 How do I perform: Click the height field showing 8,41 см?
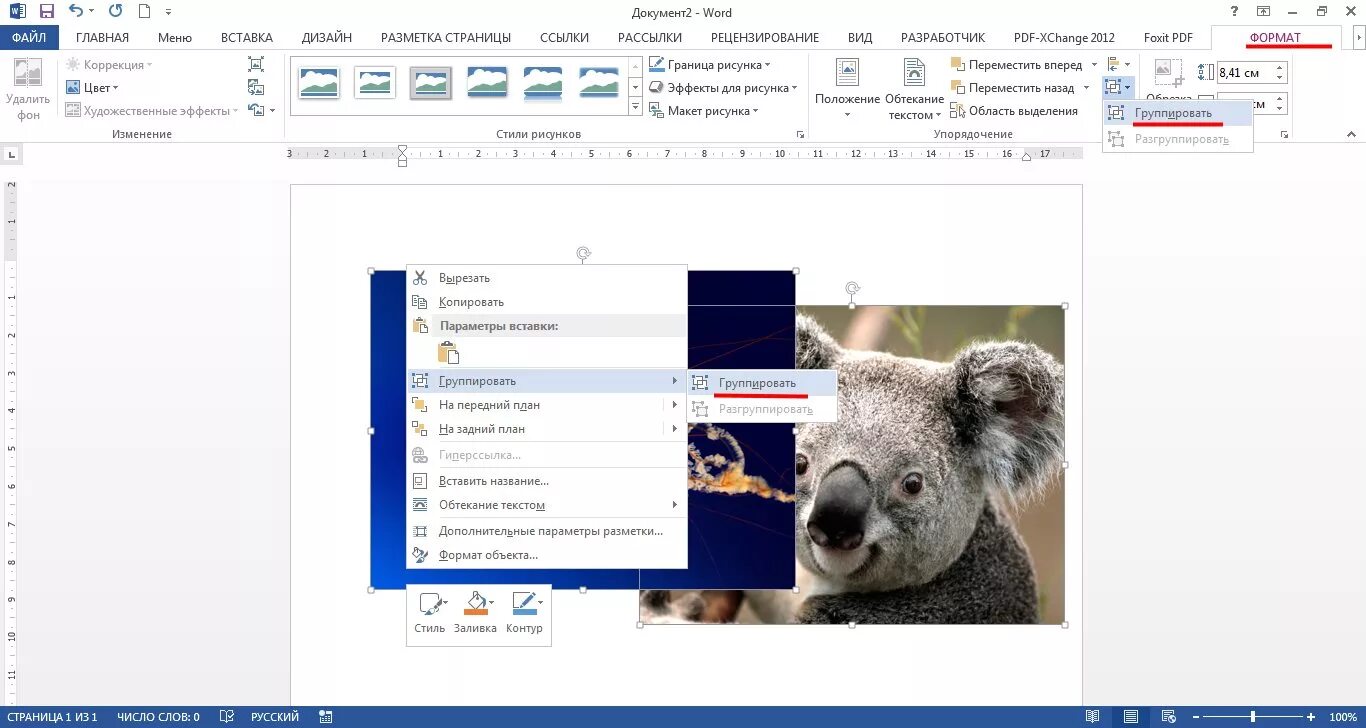pyautogui.click(x=1244, y=72)
